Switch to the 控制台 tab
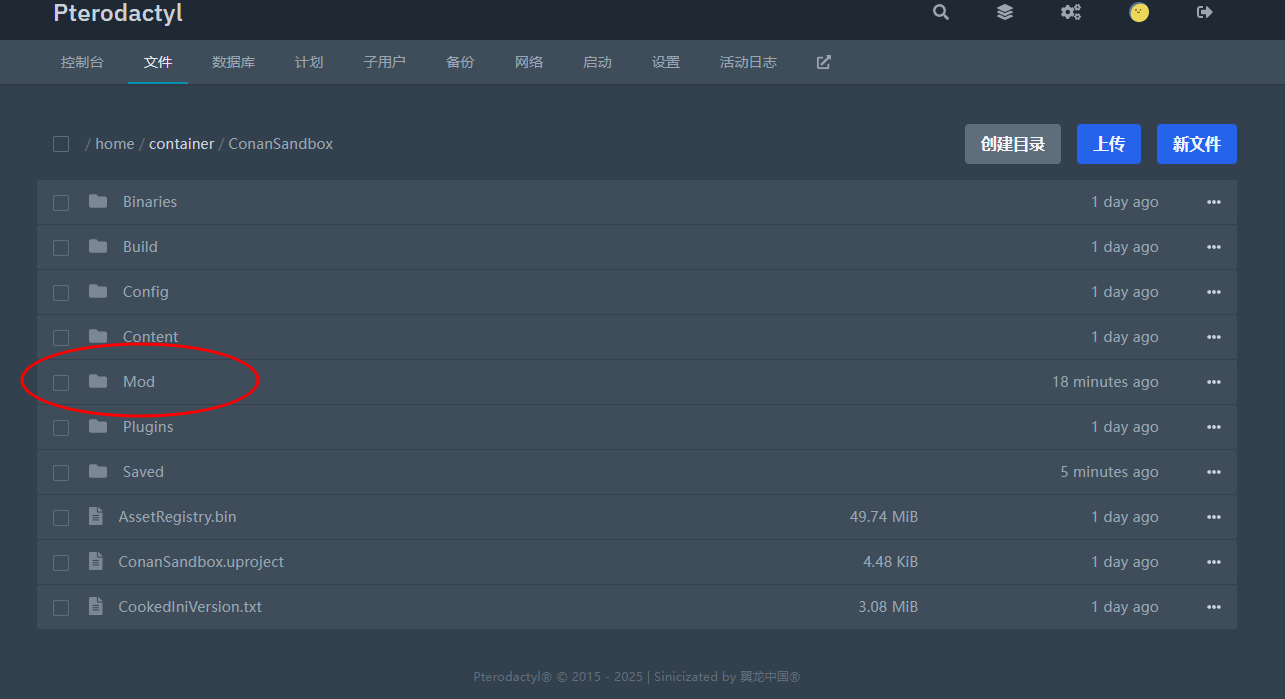 click(x=82, y=62)
